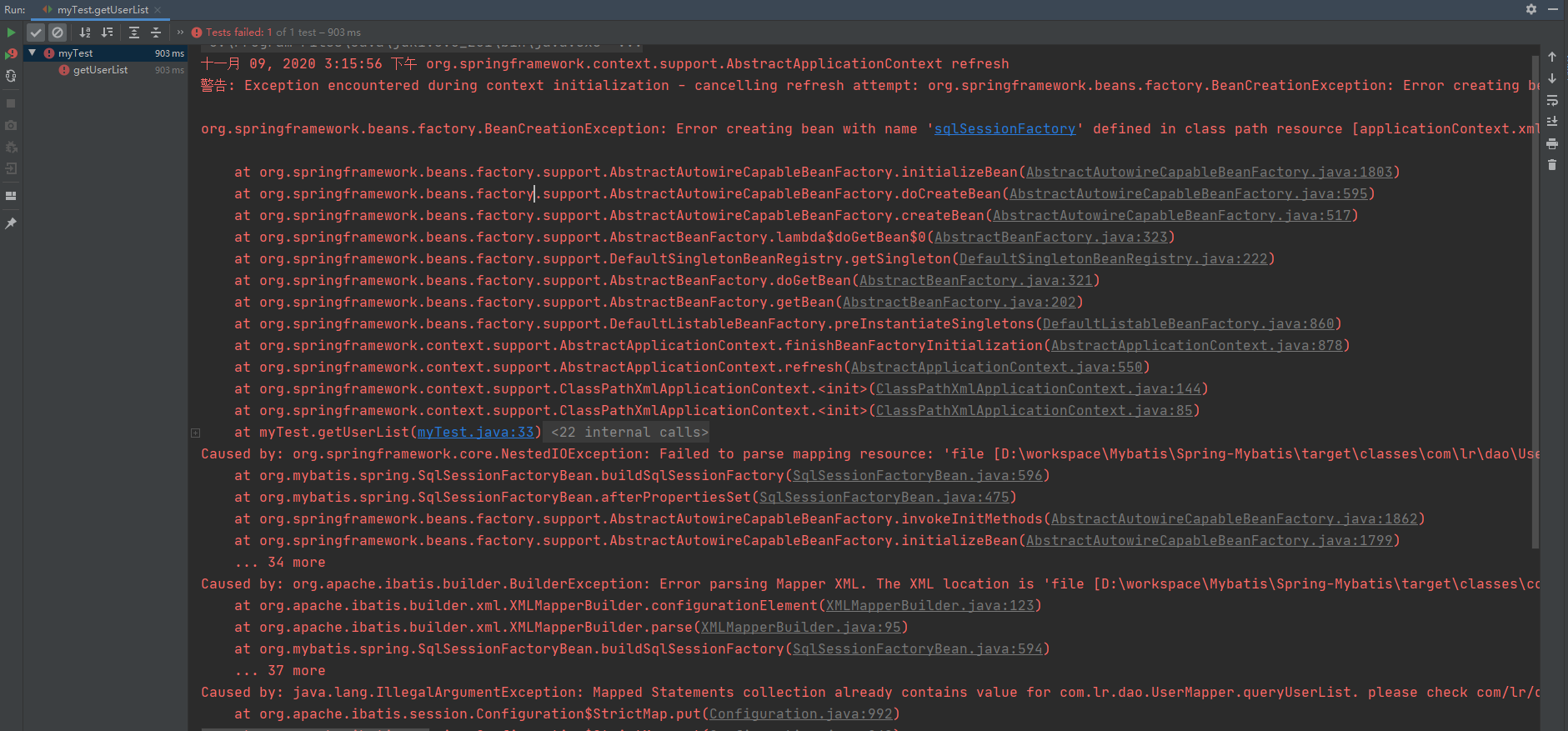Open the Restore Layout icon
Viewport: 1568px width, 731px height.
[11, 196]
